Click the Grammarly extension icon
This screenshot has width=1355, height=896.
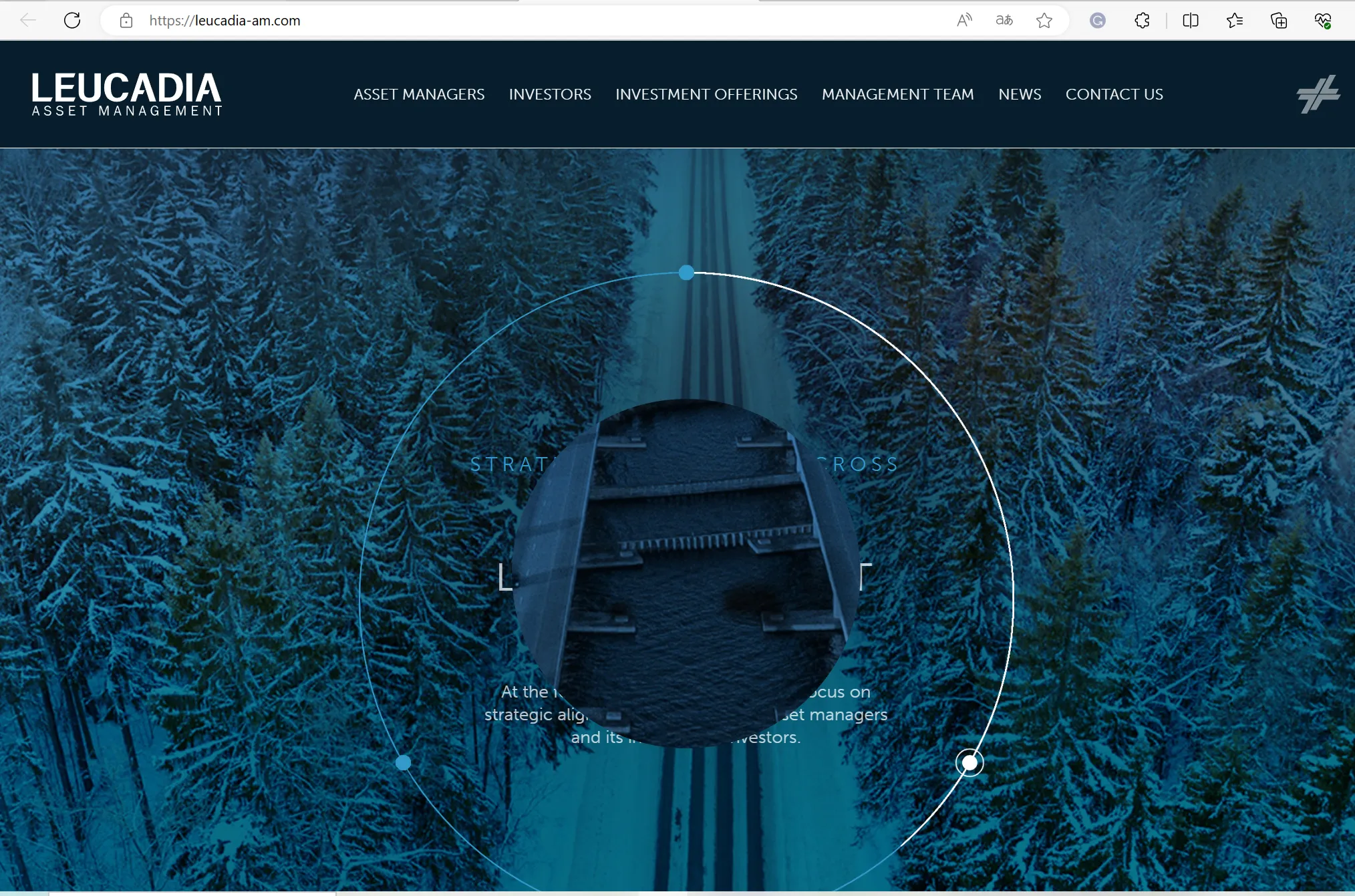pyautogui.click(x=1097, y=20)
